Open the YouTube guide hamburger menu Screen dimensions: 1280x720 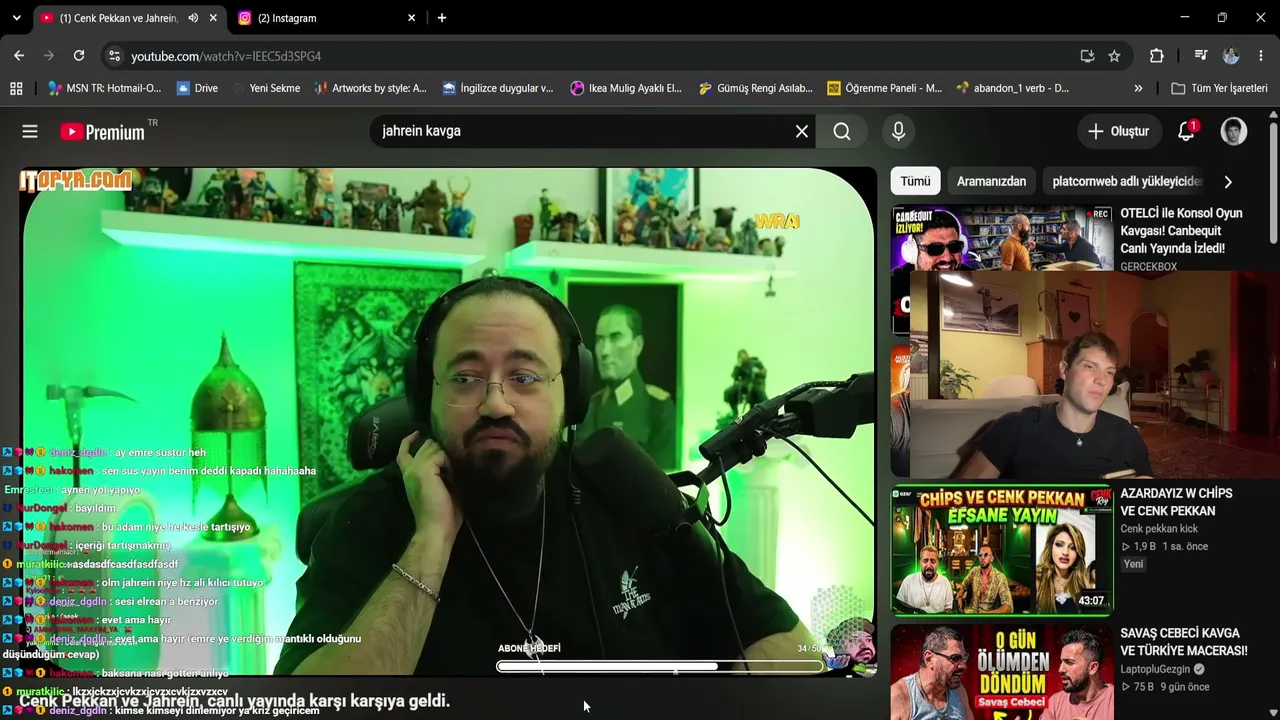tap(30, 131)
